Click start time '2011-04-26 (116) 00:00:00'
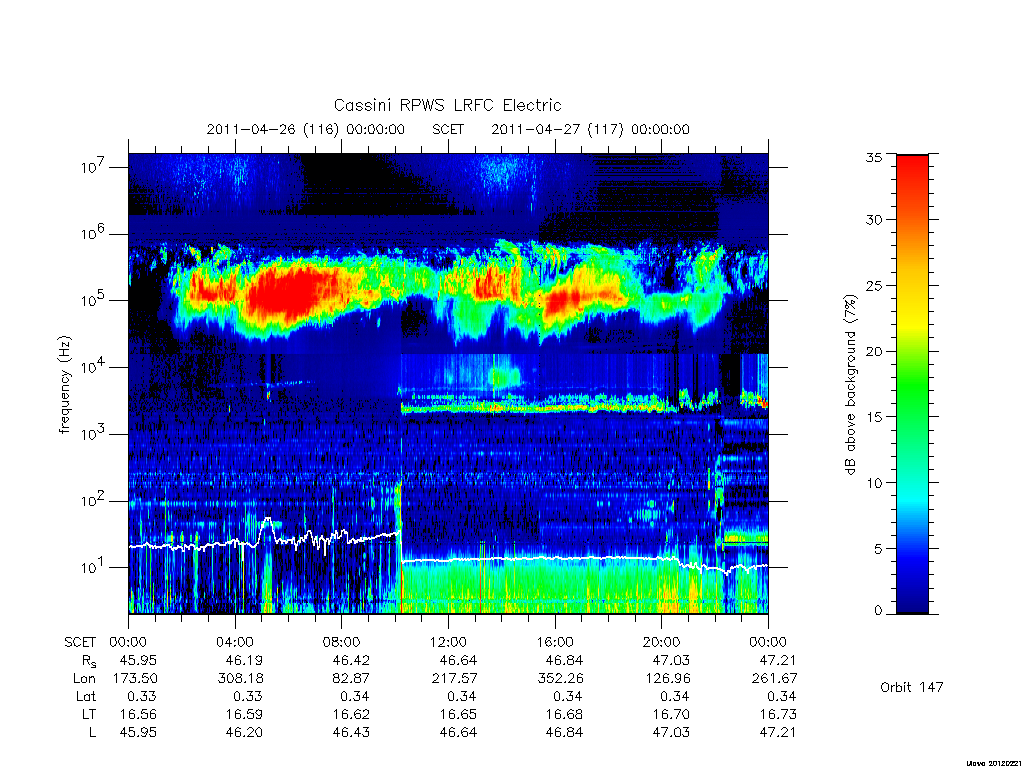This screenshot has width=1024, height=768. coord(306,129)
